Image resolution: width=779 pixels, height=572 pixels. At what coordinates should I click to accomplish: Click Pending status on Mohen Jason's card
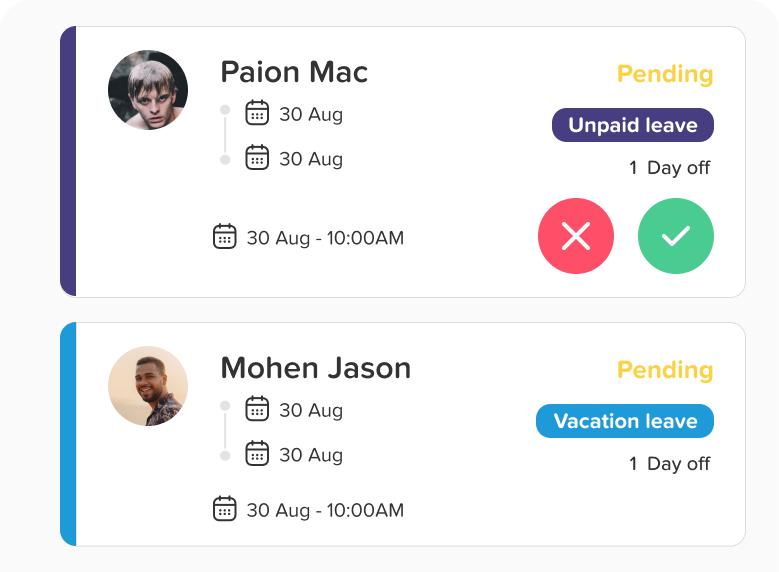[x=665, y=370]
